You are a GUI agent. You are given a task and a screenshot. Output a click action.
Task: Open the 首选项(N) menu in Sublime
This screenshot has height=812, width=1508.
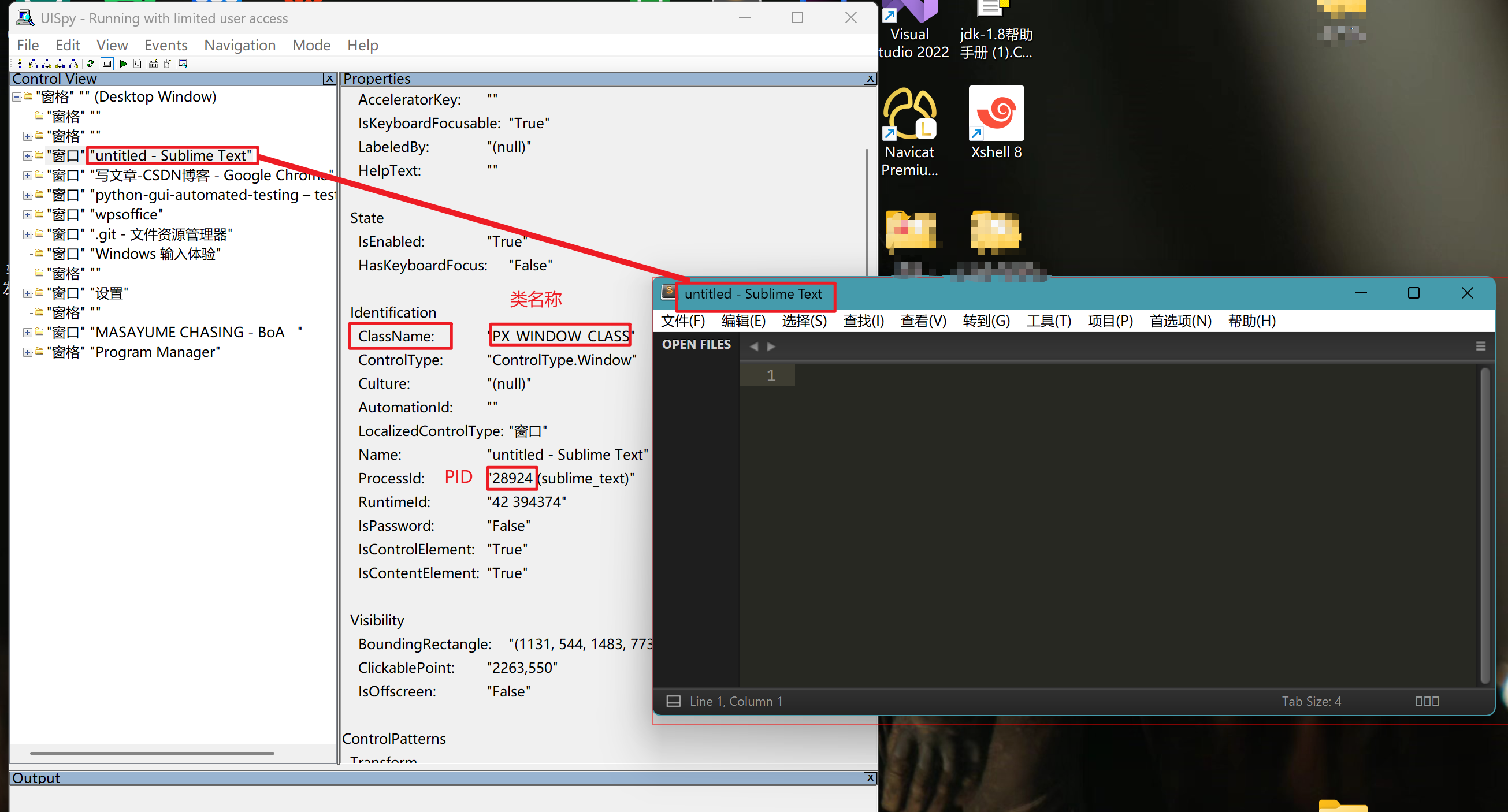[1180, 321]
